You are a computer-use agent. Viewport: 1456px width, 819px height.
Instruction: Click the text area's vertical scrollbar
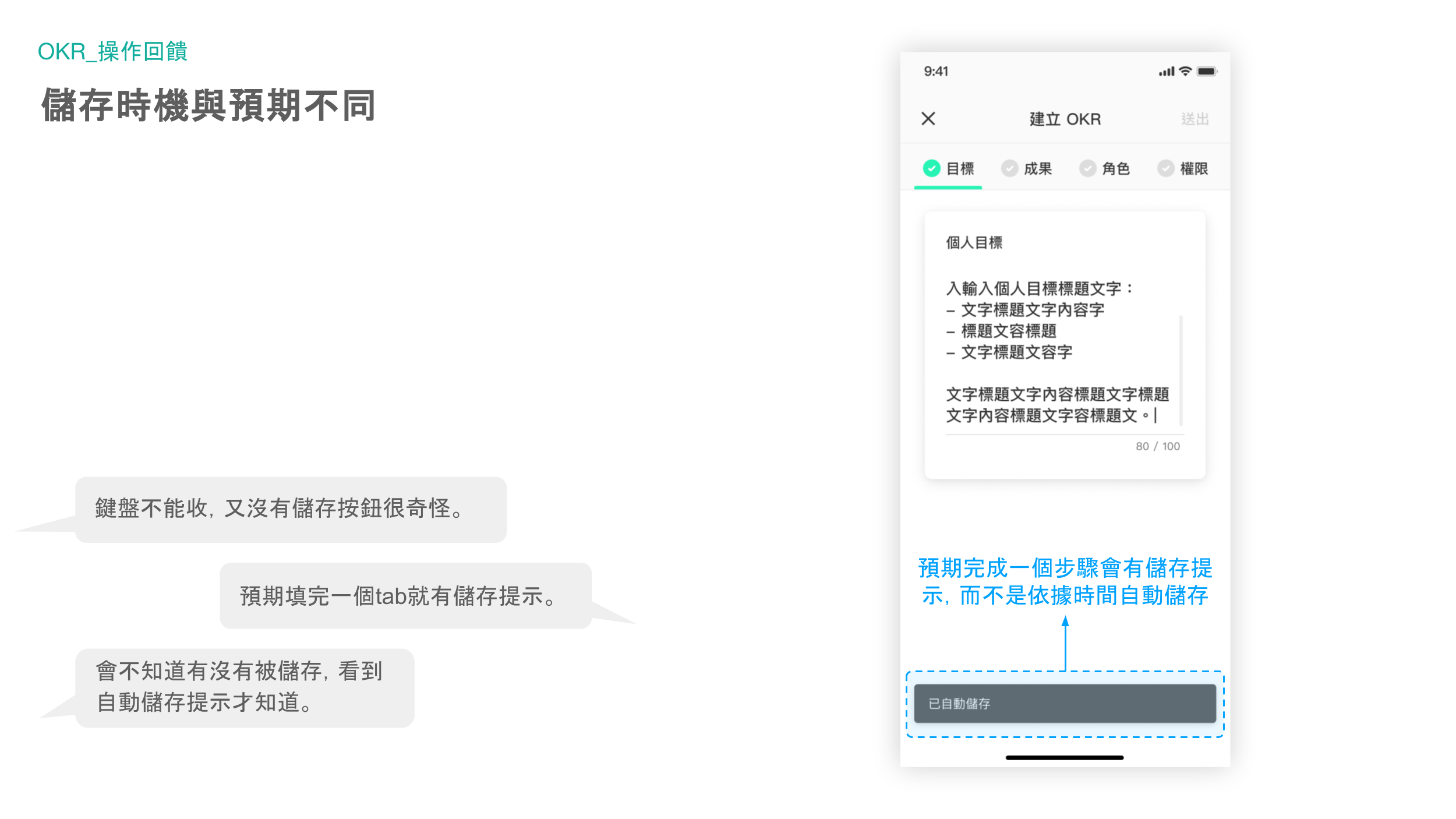pyautogui.click(x=1181, y=370)
